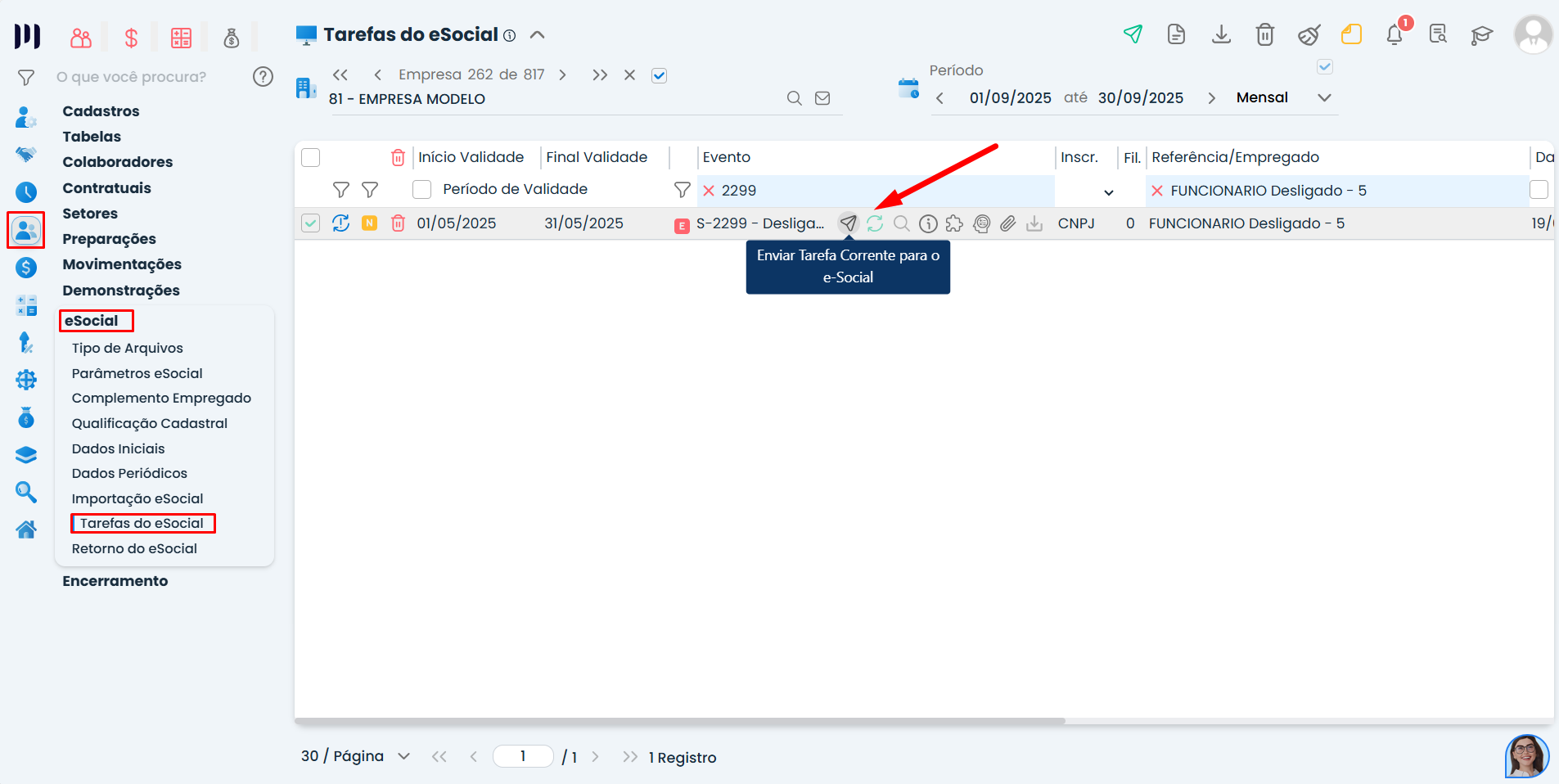Screen dimensions: 1559x784
Task: Open the notifications bell
Action: tap(1395, 34)
